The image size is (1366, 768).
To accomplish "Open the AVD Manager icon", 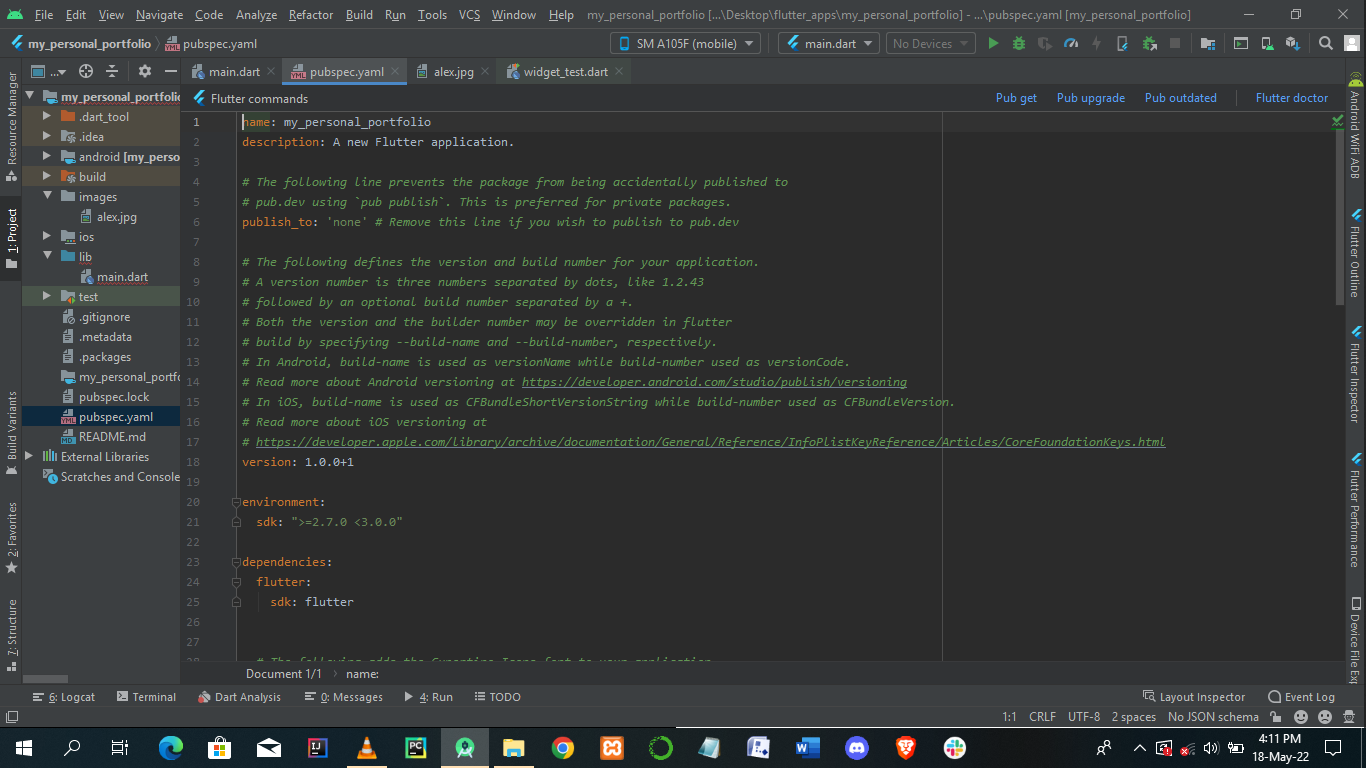I will coord(1267,43).
